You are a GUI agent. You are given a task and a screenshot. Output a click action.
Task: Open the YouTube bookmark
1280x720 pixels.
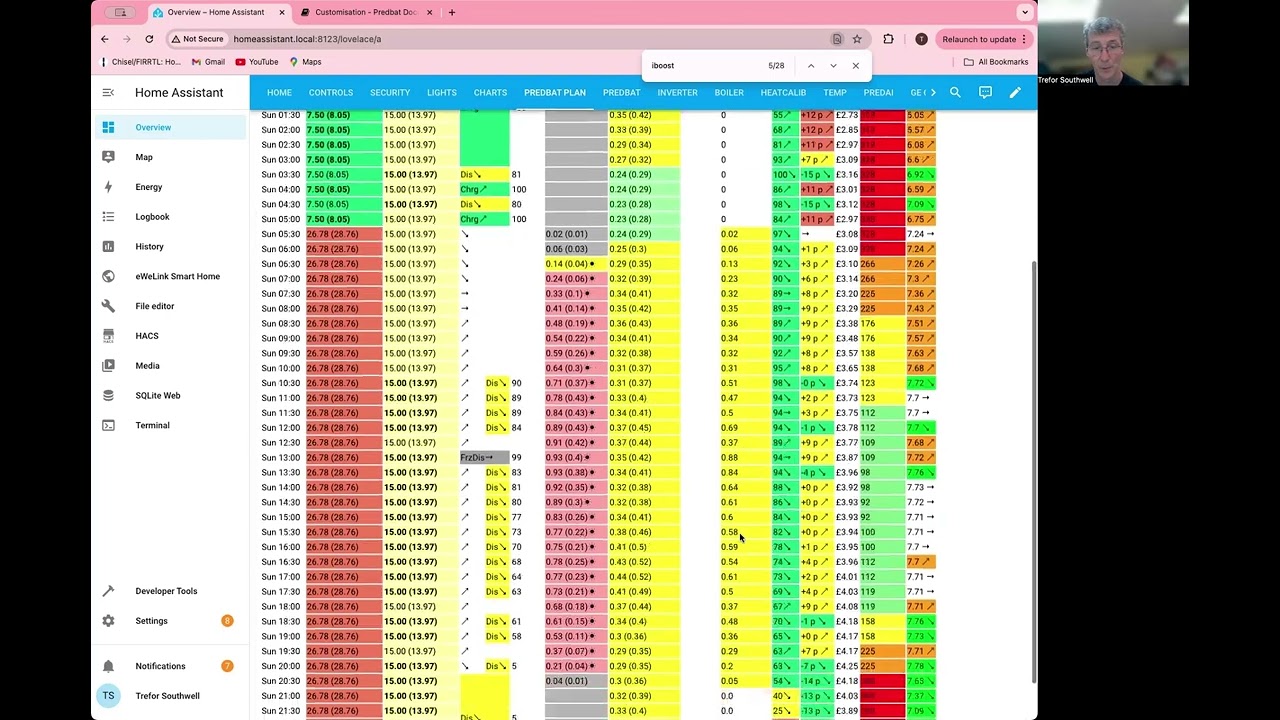click(x=257, y=62)
